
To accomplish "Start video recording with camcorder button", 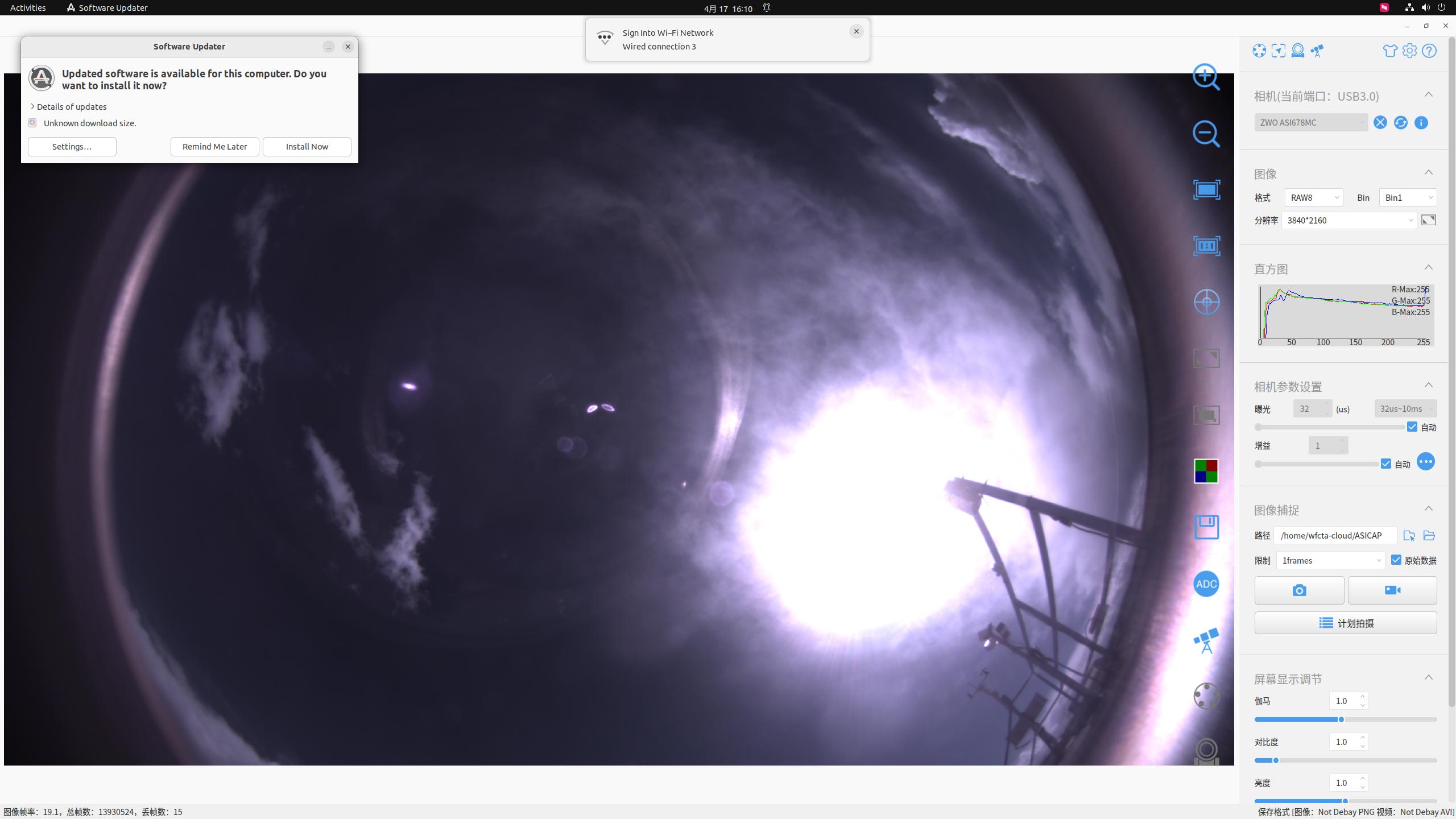I will point(1392,590).
